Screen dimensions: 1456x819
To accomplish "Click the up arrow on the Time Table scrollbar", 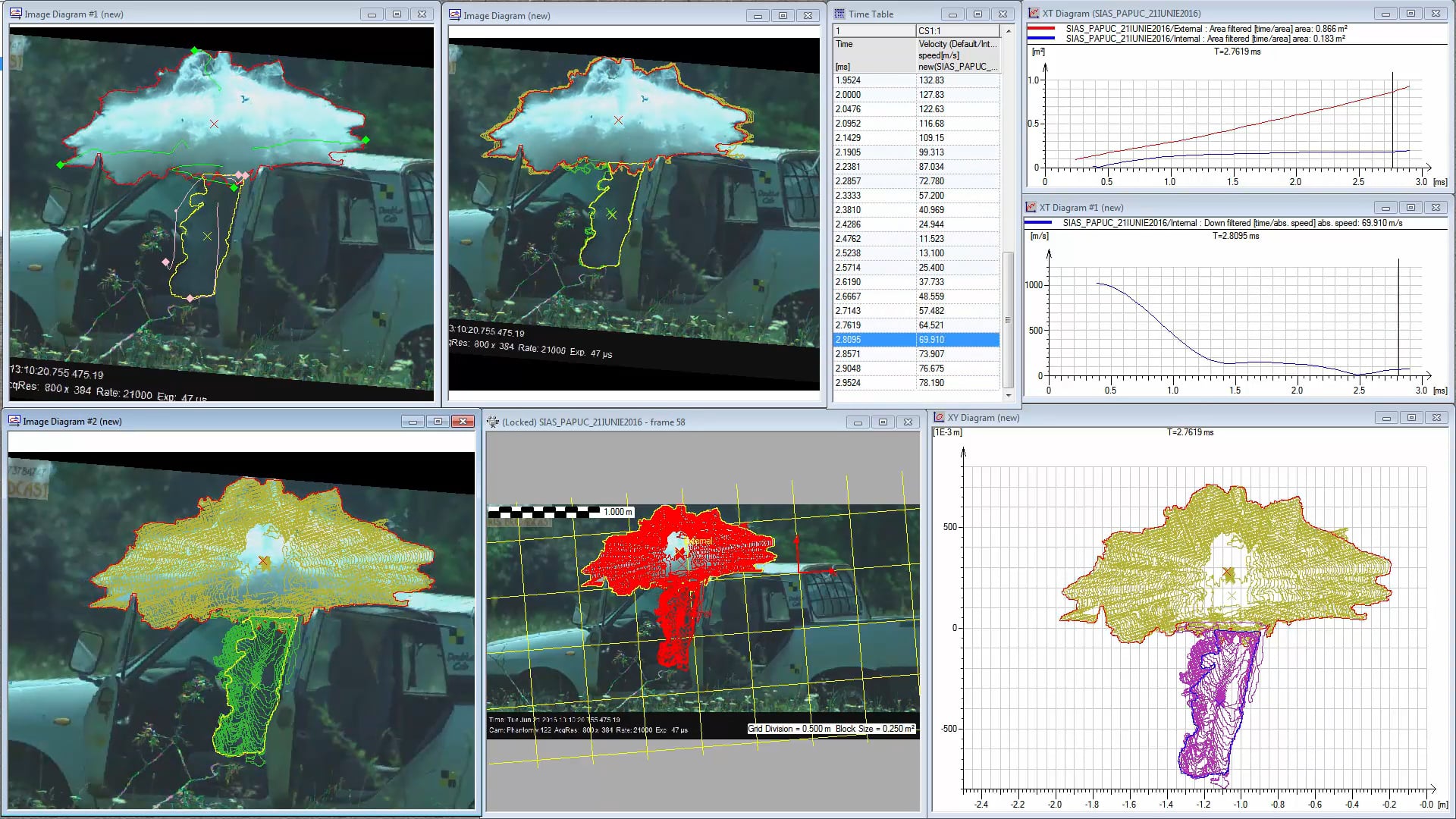I will [x=1009, y=30].
